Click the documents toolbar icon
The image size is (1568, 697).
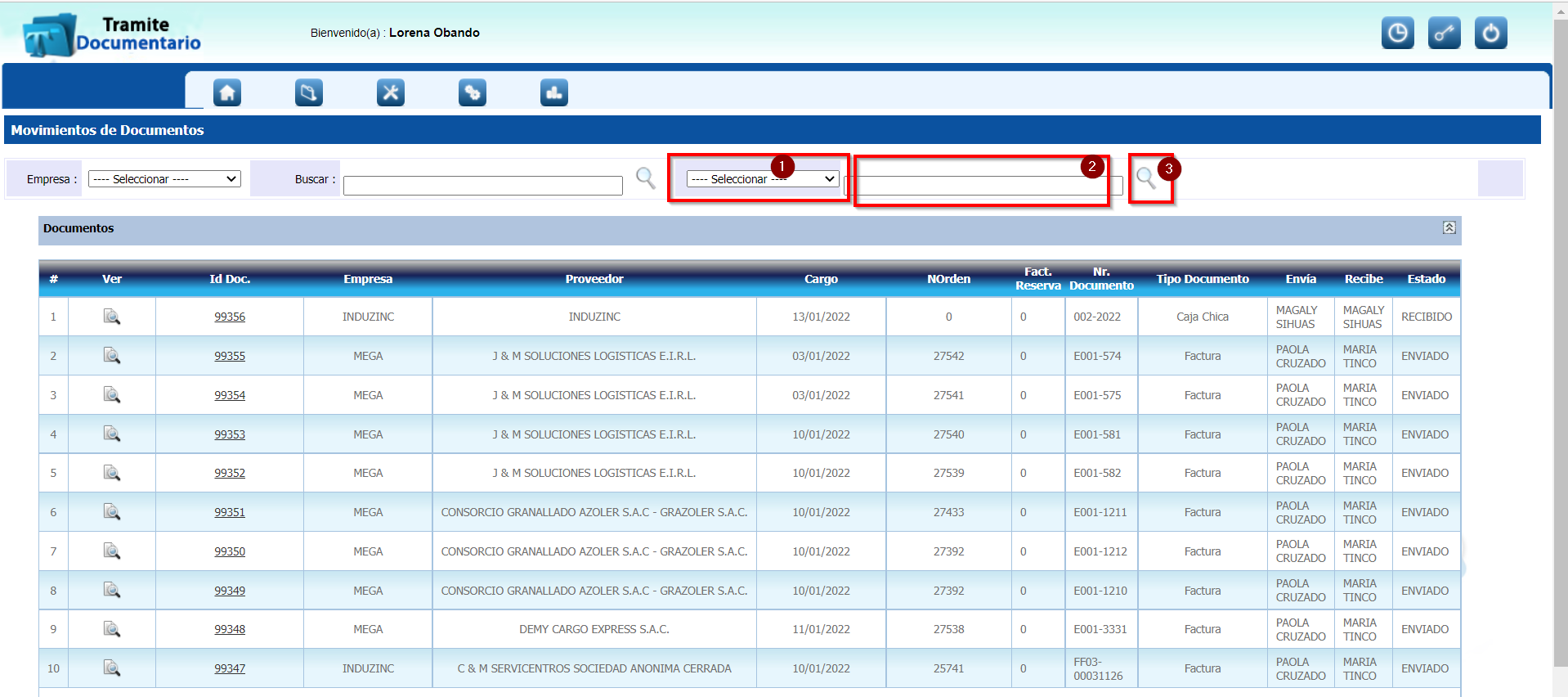(x=309, y=92)
